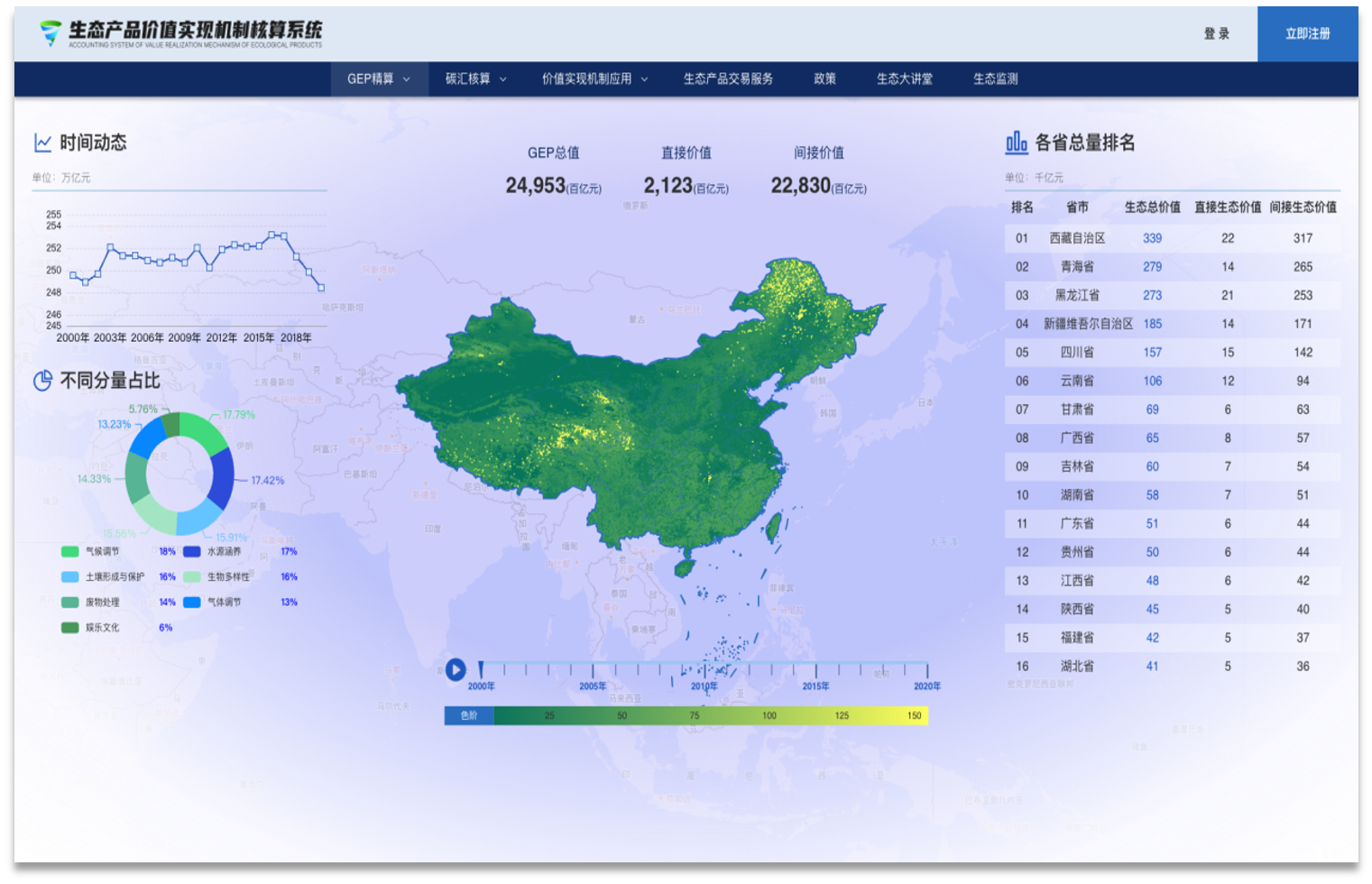The width and height of the screenshot is (1372, 884).
Task: Select the 2015年 tick on timeline slider
Action: (815, 670)
